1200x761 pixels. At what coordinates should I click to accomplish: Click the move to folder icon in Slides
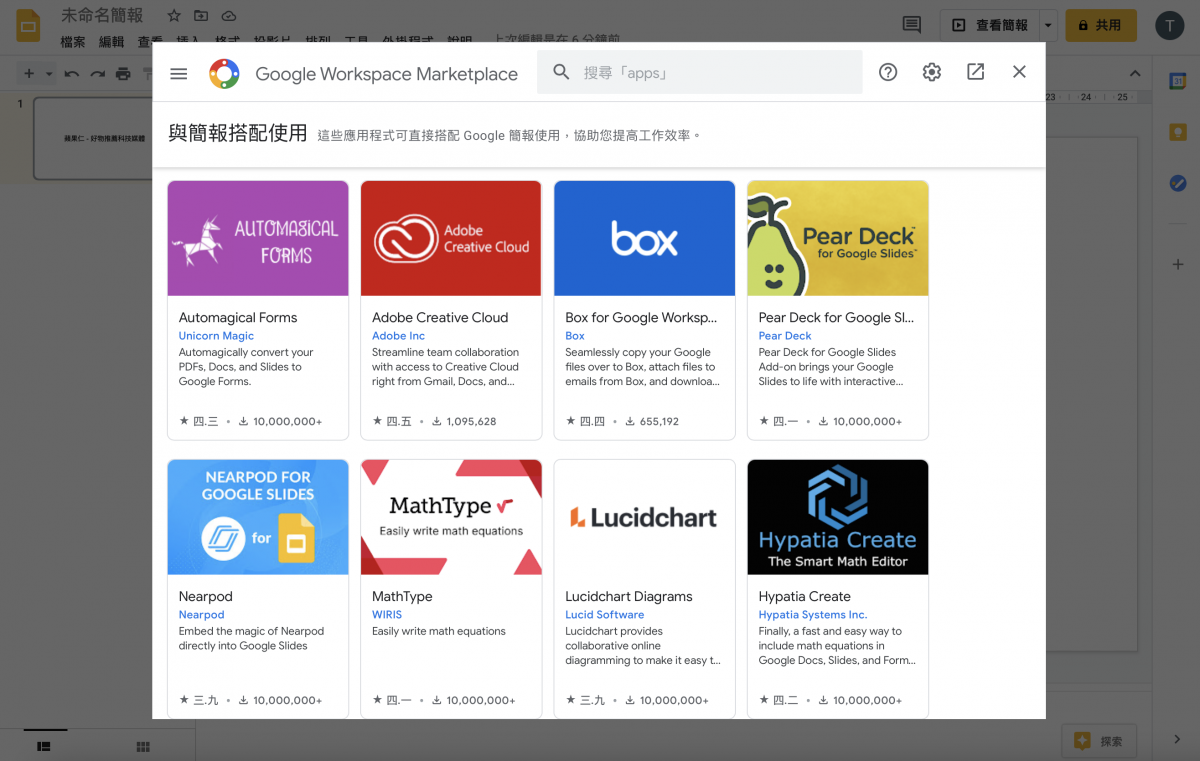[202, 16]
